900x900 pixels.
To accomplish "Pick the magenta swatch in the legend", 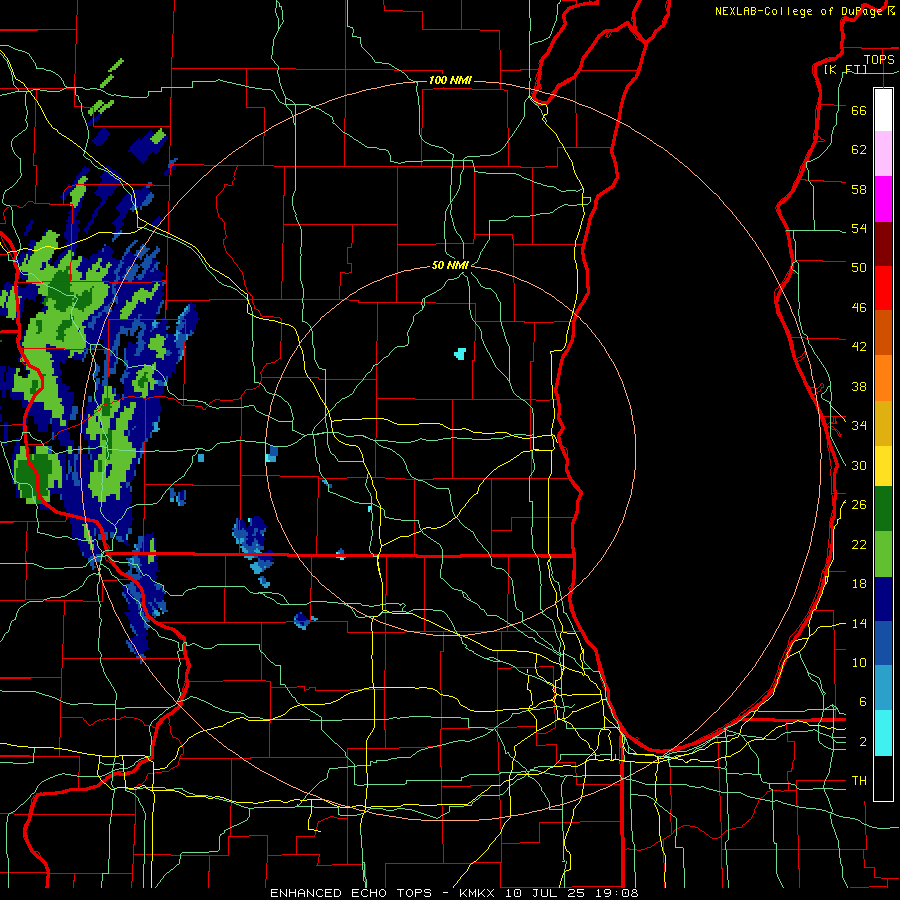I will (x=883, y=199).
